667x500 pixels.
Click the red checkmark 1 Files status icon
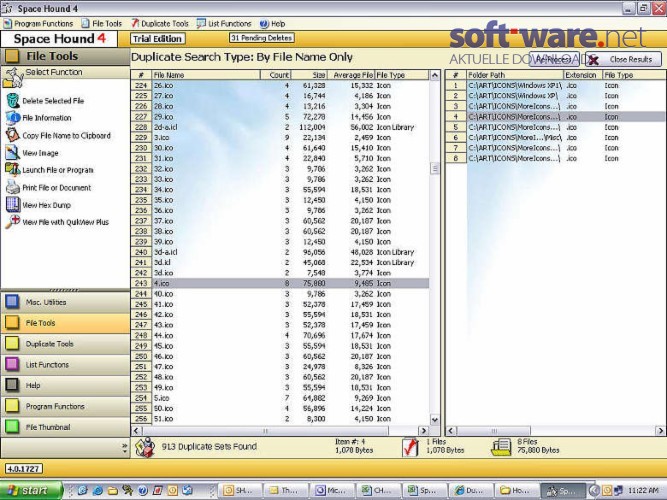(410, 447)
